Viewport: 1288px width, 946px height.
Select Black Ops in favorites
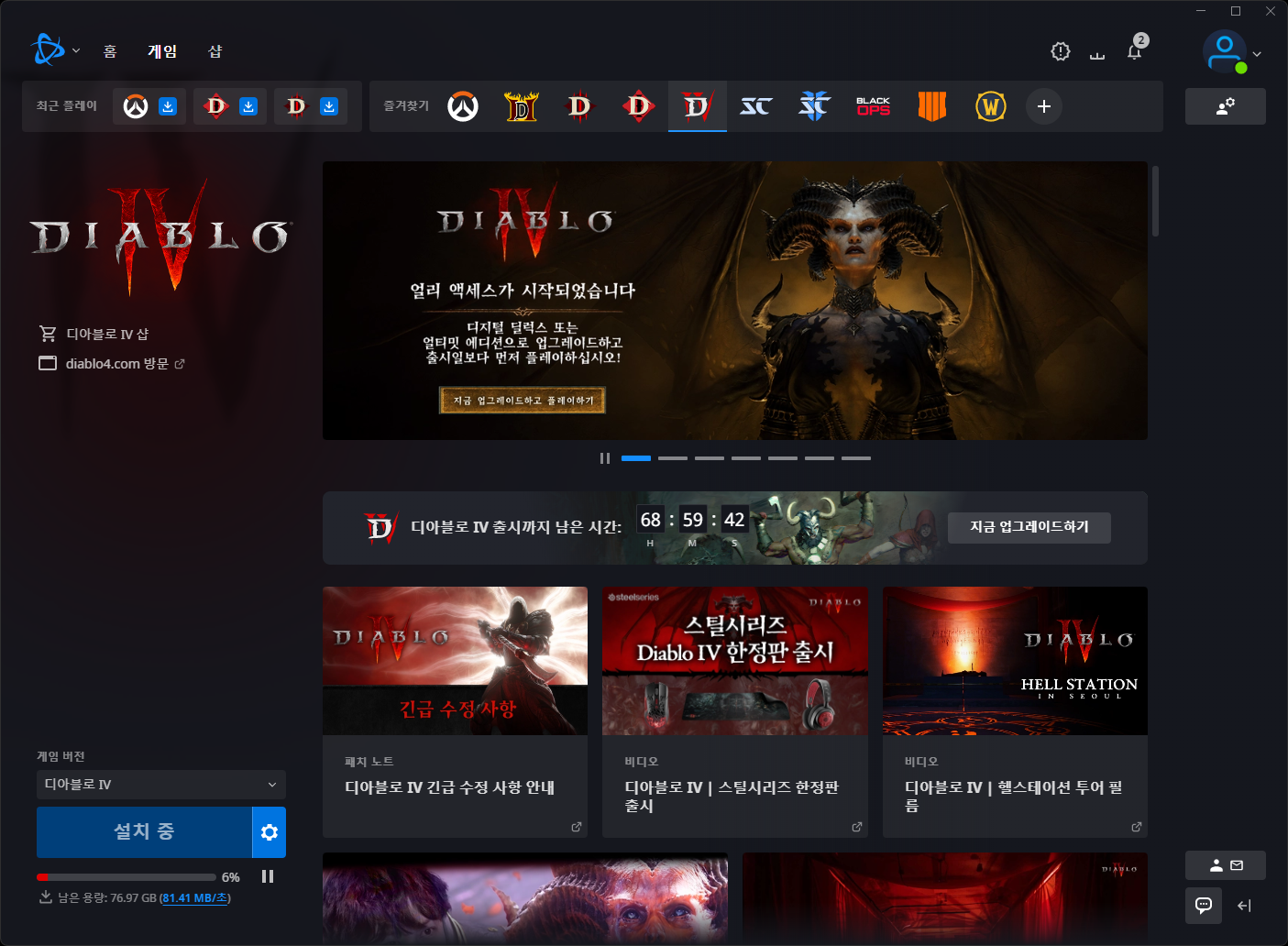click(x=874, y=106)
